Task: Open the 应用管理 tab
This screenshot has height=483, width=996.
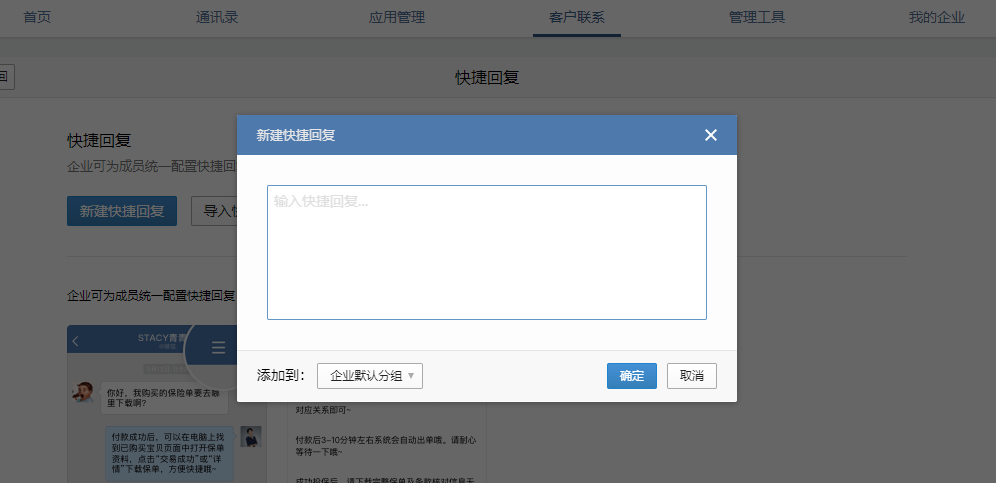Action: pyautogui.click(x=397, y=17)
